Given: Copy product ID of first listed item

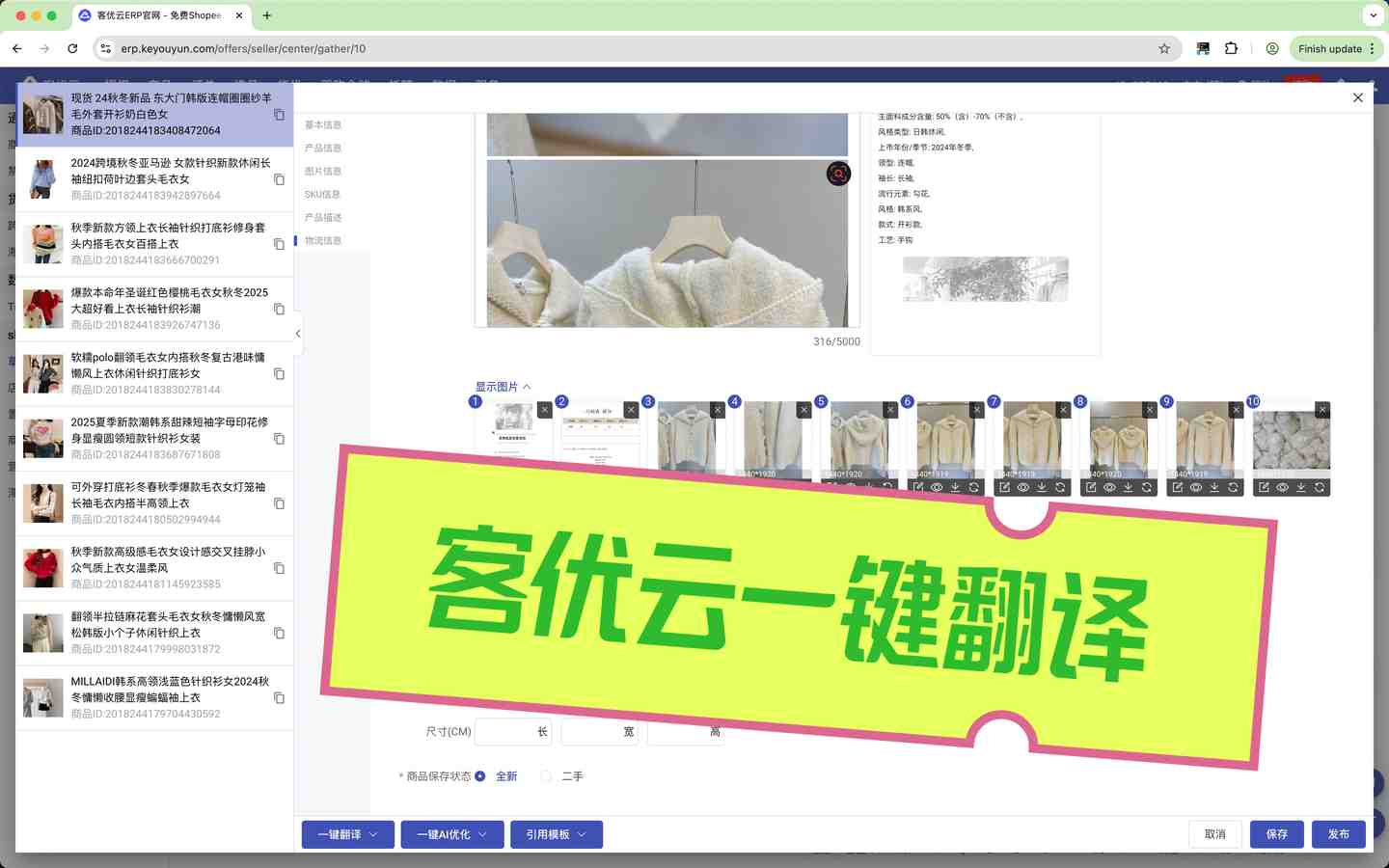Looking at the screenshot, I should [279, 115].
